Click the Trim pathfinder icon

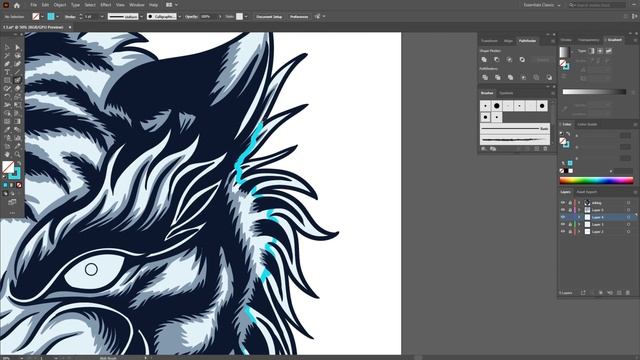[x=498, y=77]
